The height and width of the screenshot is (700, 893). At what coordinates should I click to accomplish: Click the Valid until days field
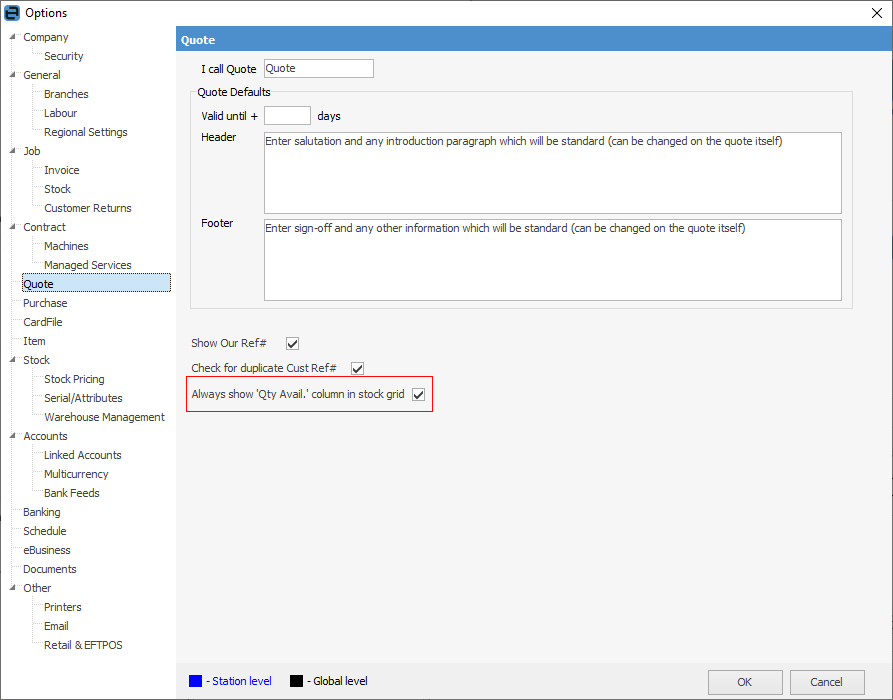(287, 116)
